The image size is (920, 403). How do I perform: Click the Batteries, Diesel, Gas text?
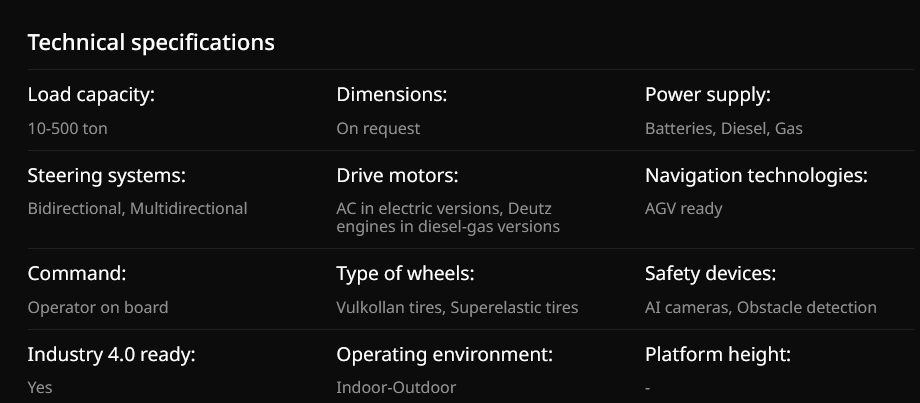click(x=723, y=129)
